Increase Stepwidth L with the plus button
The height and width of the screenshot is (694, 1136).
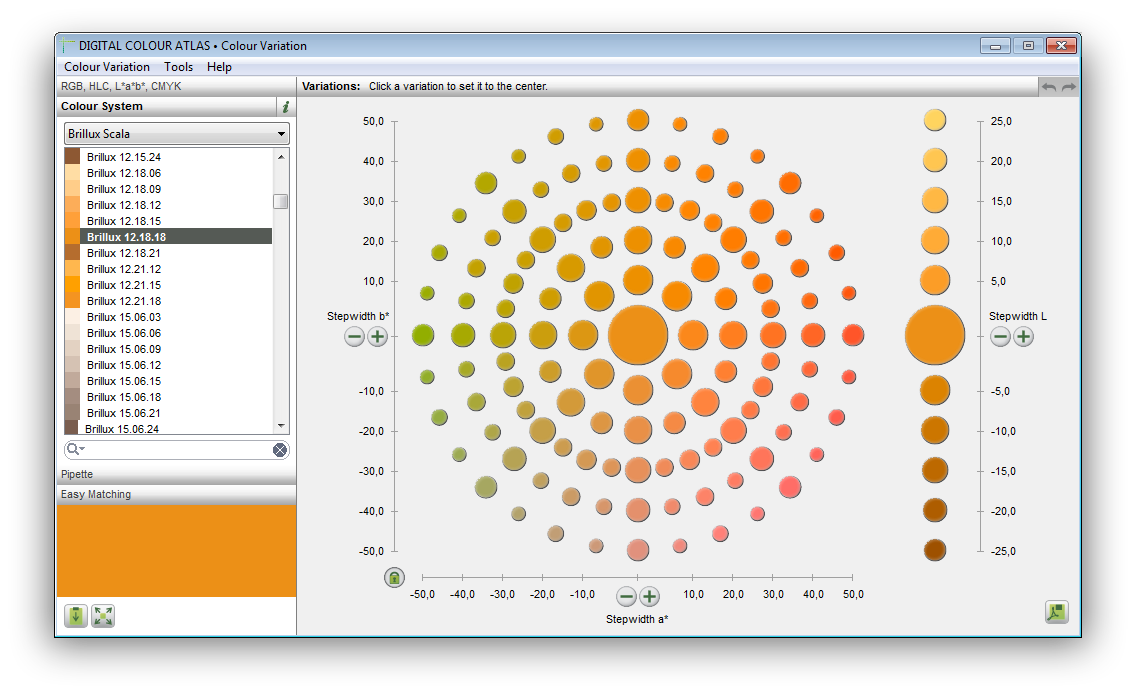(x=1023, y=337)
